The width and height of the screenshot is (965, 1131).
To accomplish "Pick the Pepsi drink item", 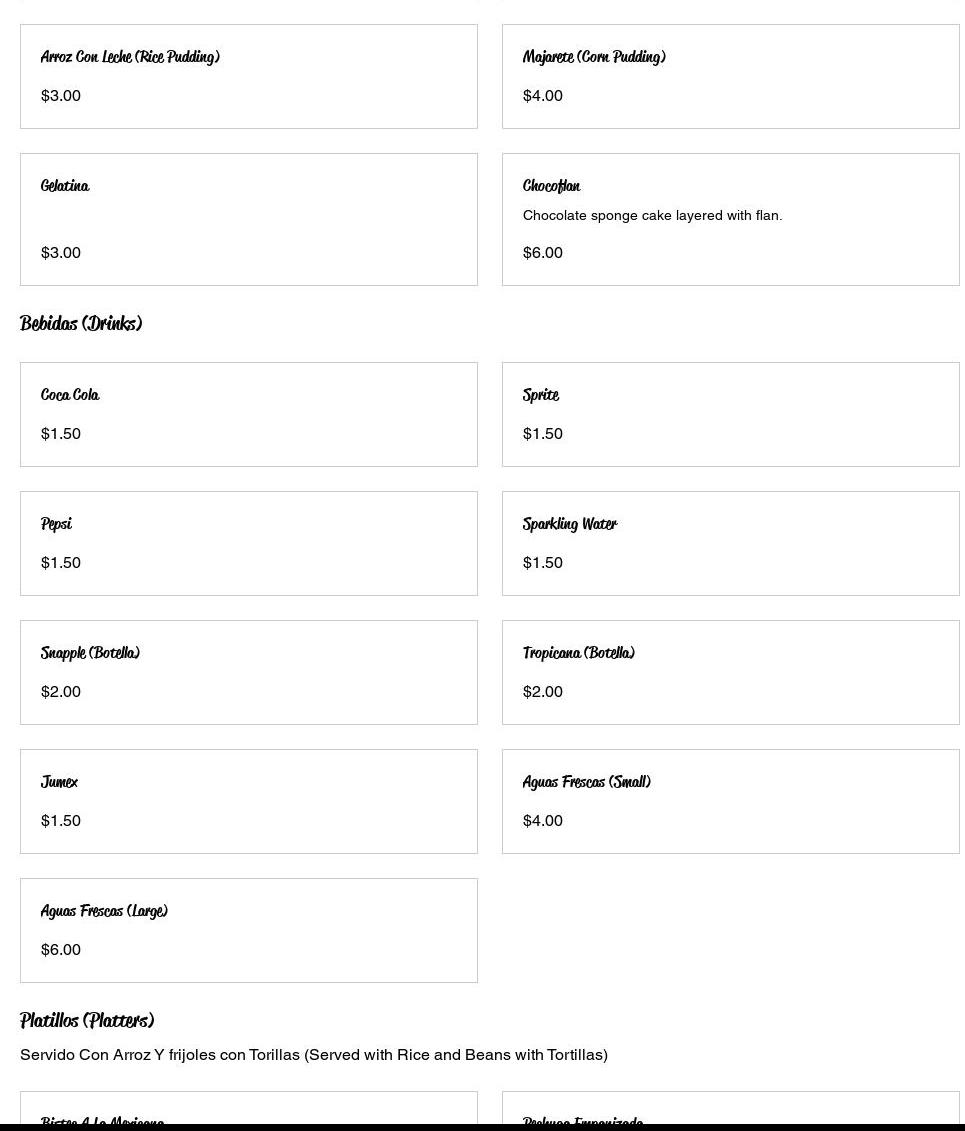I will tap(248, 543).
